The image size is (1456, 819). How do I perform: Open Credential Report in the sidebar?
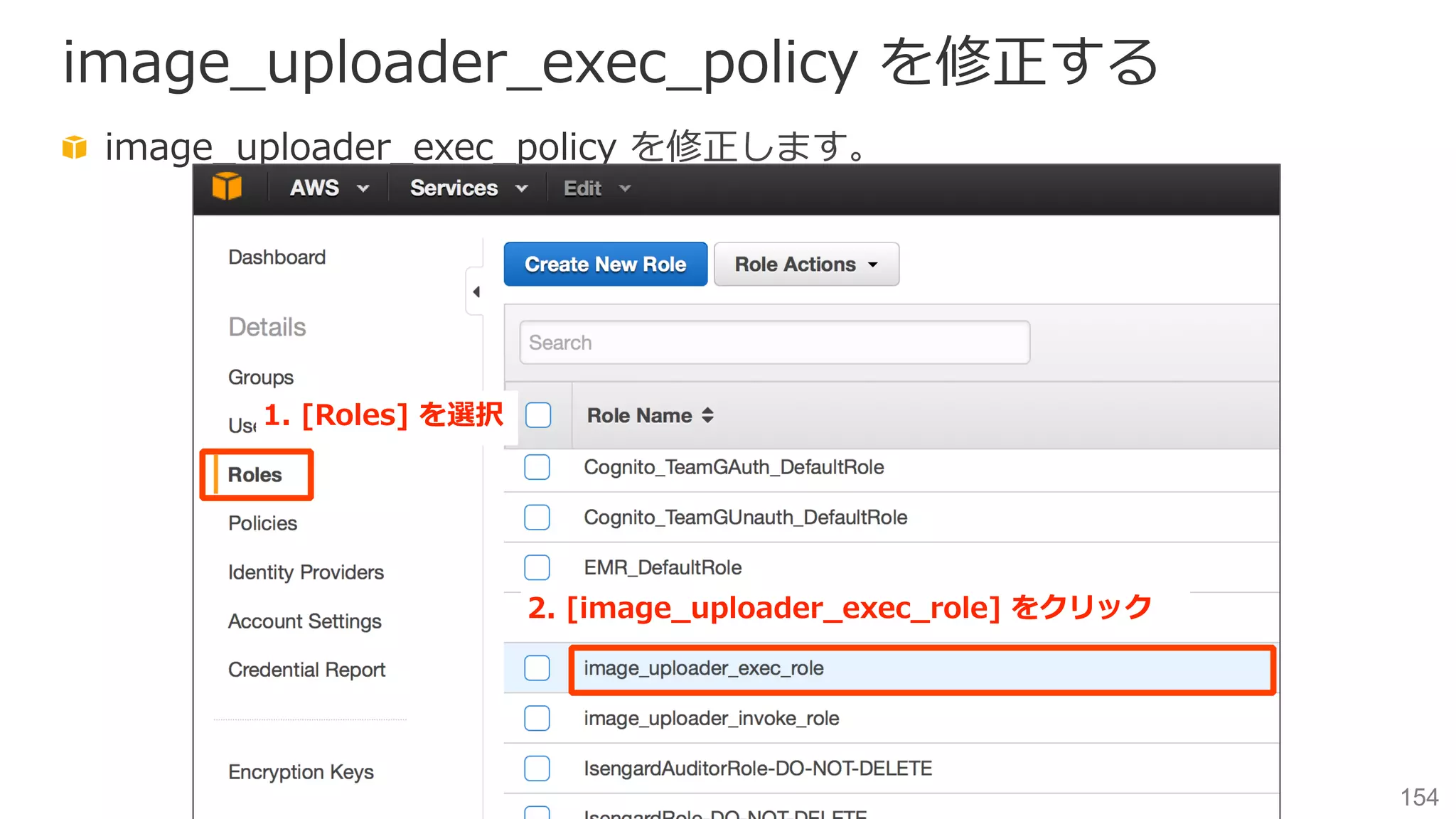tap(306, 670)
